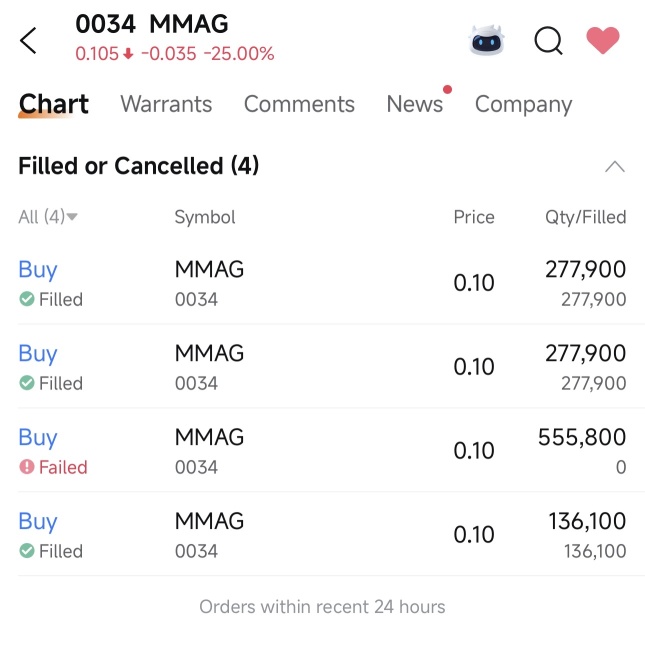Click green Filled checkmark on first order
The width and height of the screenshot is (645, 664).
27,299
